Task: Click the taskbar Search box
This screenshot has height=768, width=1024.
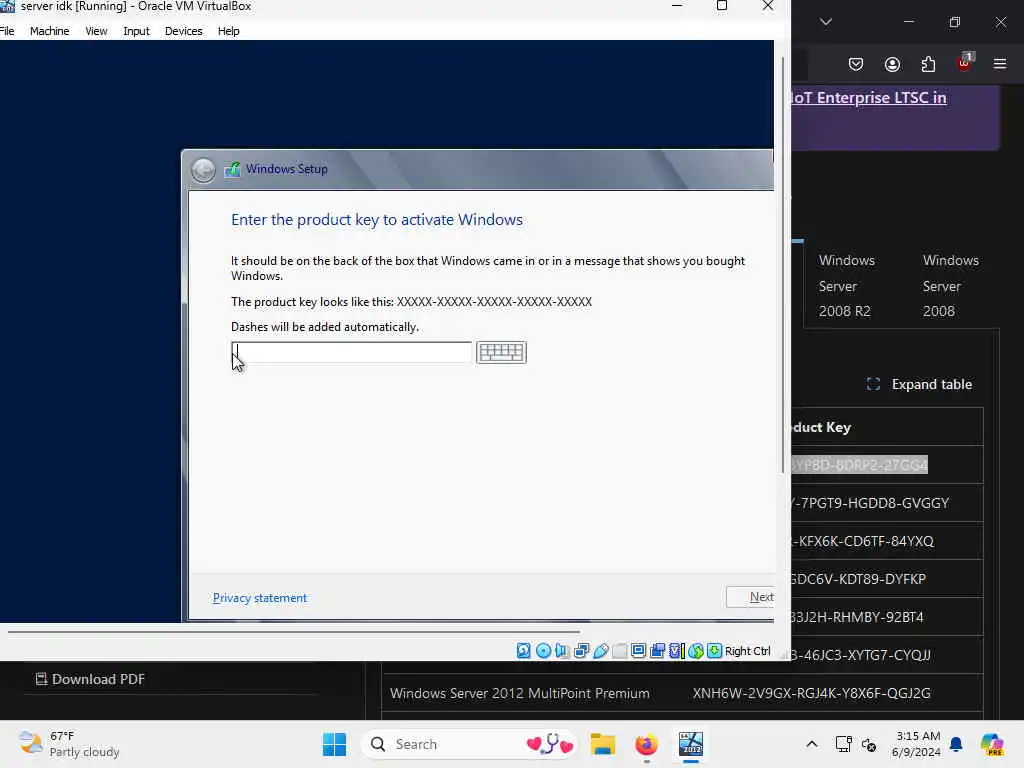Action: click(469, 744)
